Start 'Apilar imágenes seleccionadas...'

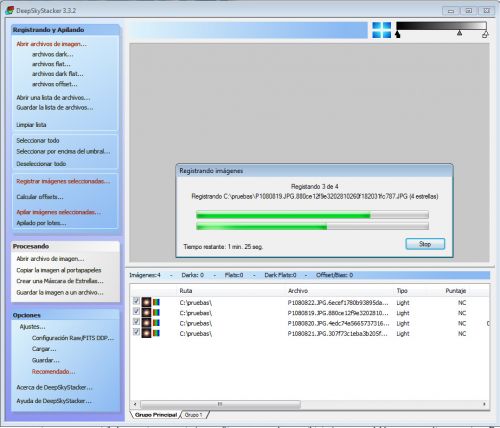(59, 212)
